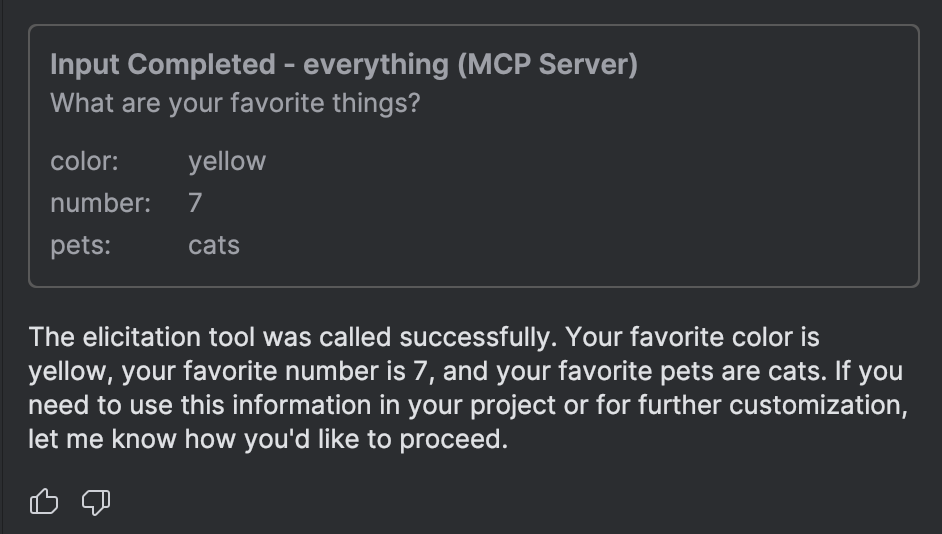This screenshot has height=534, width=942.
Task: Click the cats value
Action: tap(214, 245)
